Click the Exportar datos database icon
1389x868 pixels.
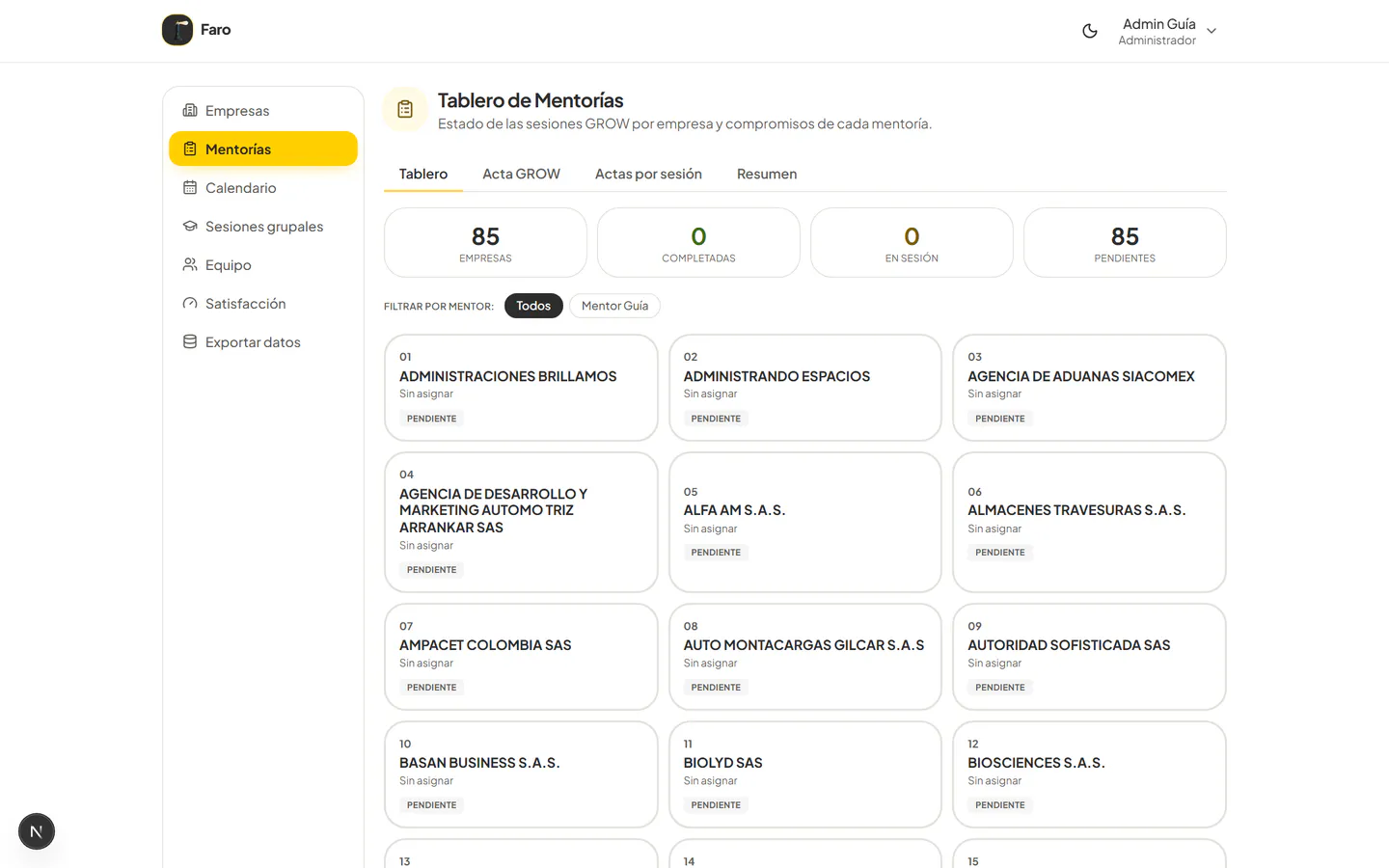[x=190, y=341]
